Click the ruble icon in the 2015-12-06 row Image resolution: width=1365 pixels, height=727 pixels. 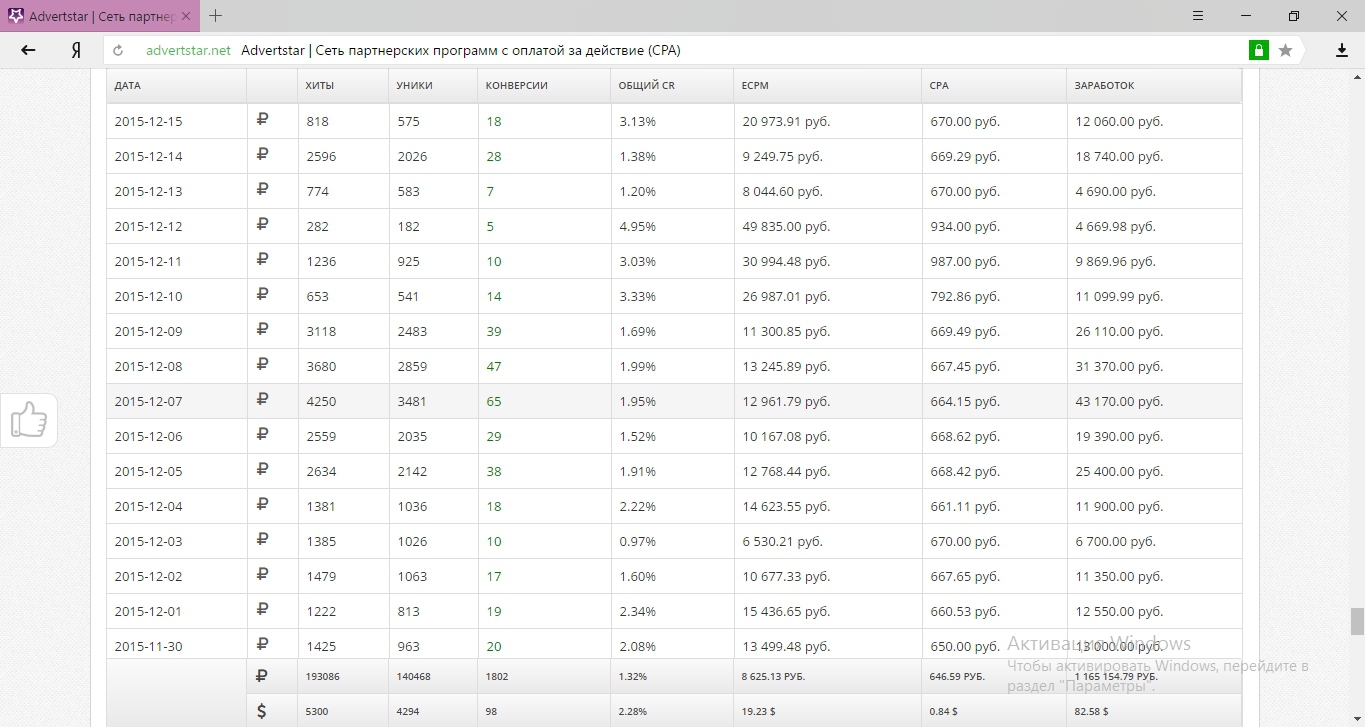coord(262,435)
